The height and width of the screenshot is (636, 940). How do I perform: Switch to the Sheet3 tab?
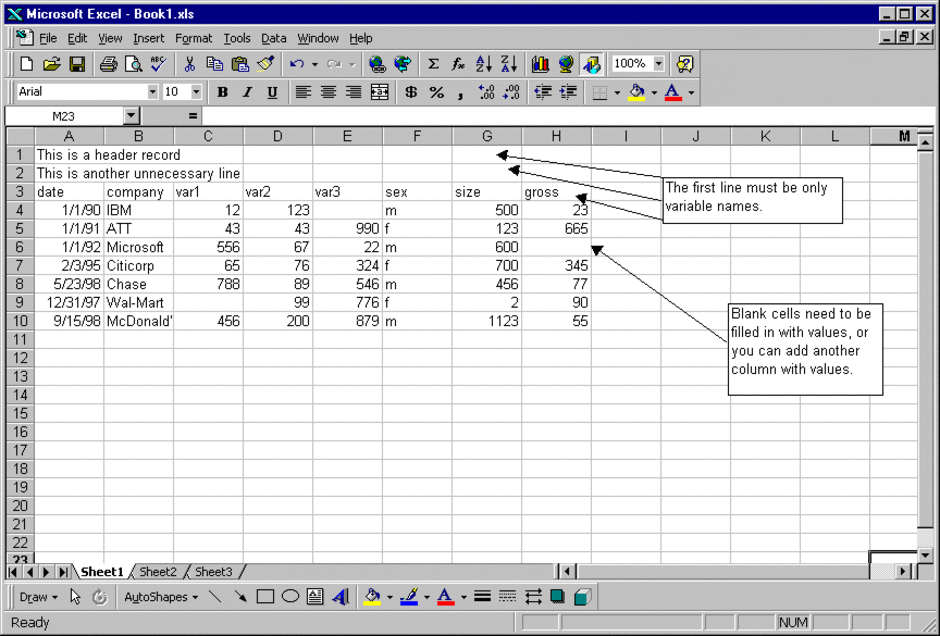pos(213,572)
